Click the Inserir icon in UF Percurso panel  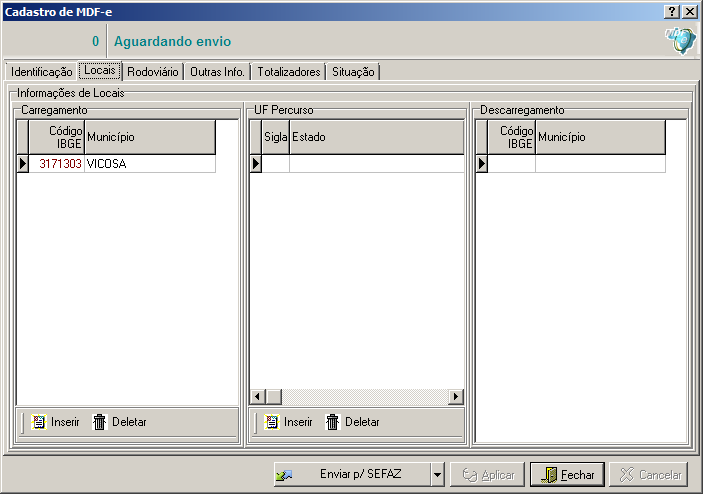coord(272,422)
